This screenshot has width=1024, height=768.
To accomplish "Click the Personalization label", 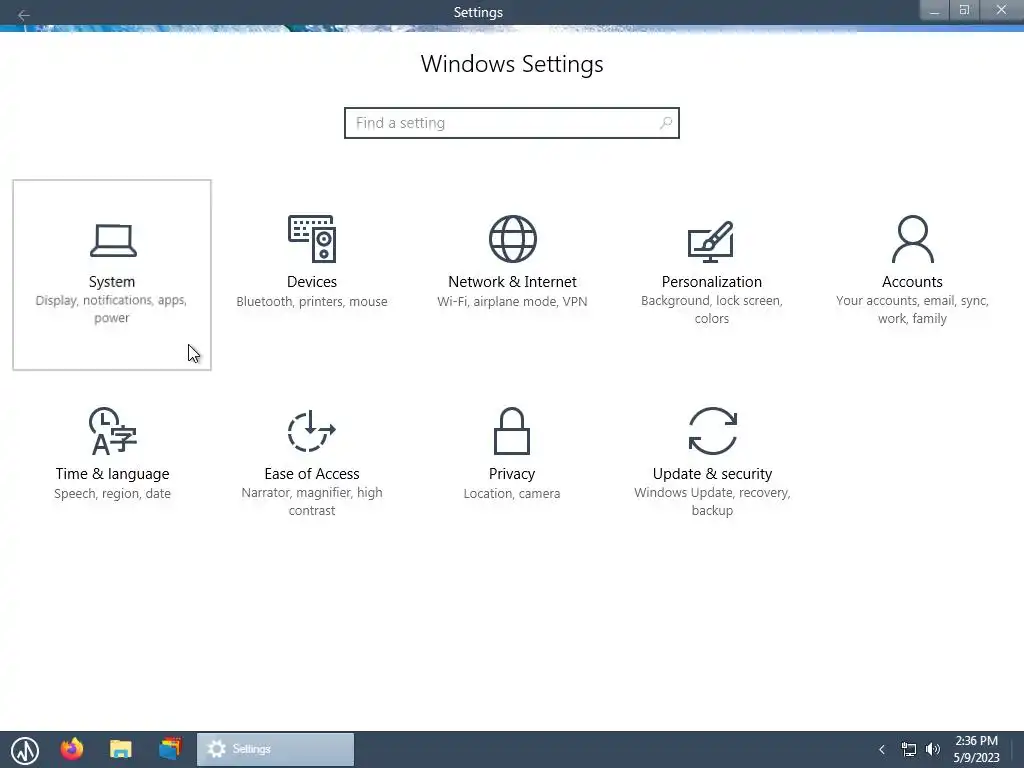I will [x=712, y=281].
